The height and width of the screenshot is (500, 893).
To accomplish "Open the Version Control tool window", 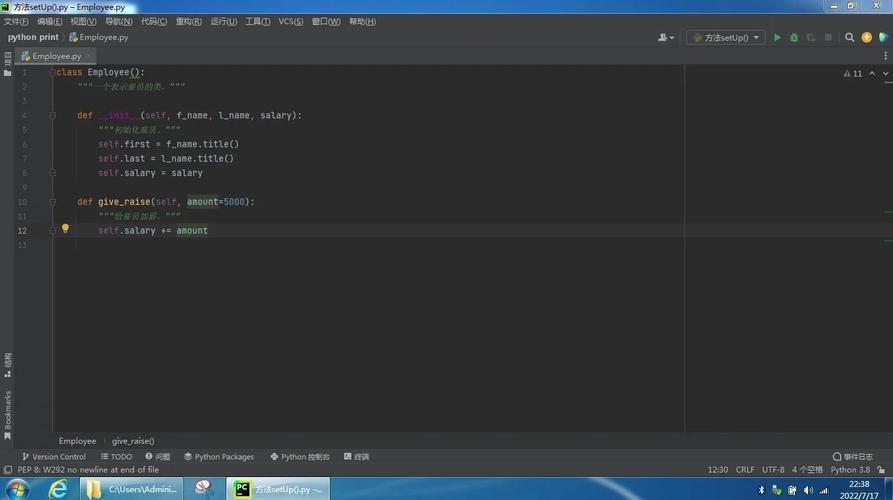I will click(54, 456).
